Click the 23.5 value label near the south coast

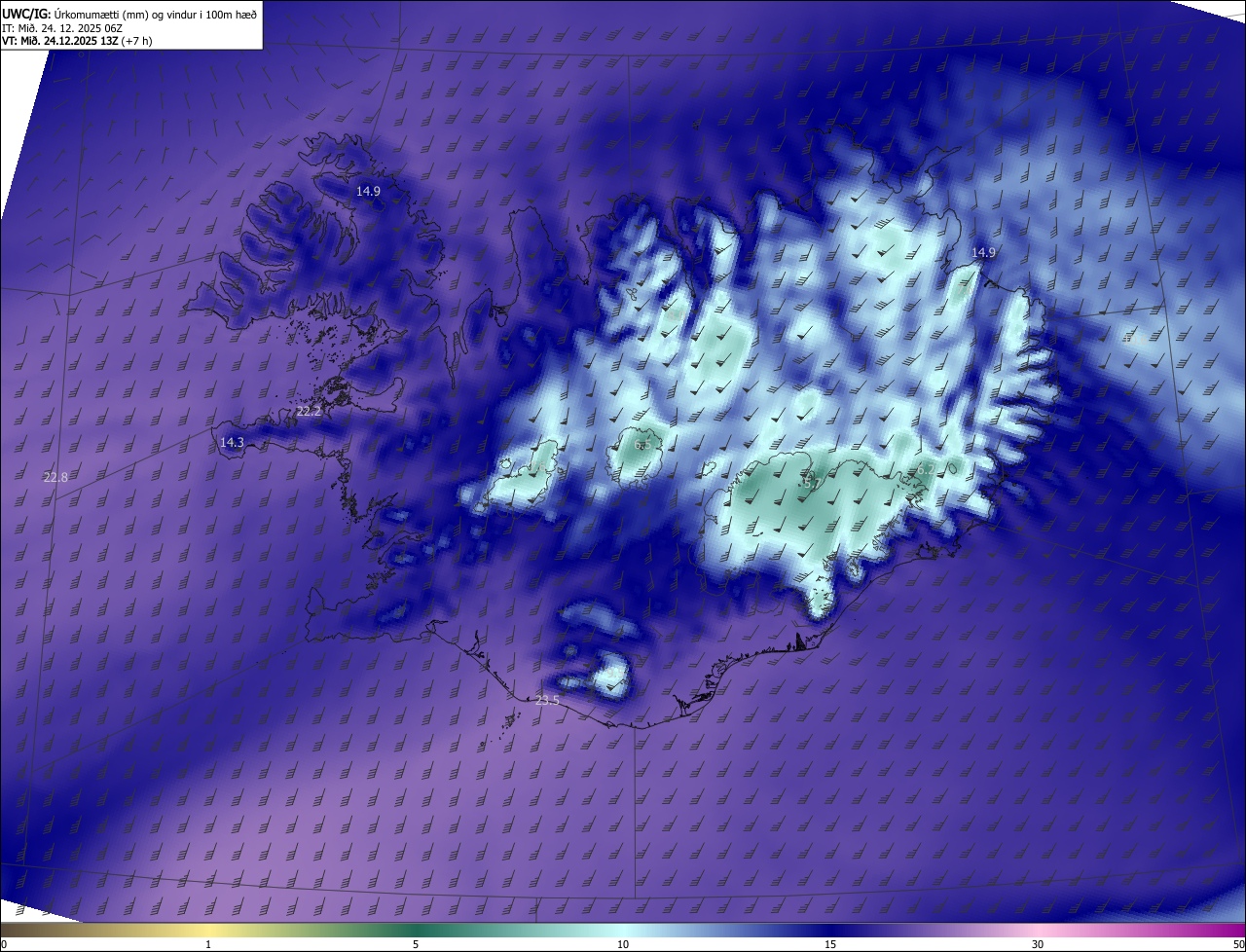[x=547, y=700]
